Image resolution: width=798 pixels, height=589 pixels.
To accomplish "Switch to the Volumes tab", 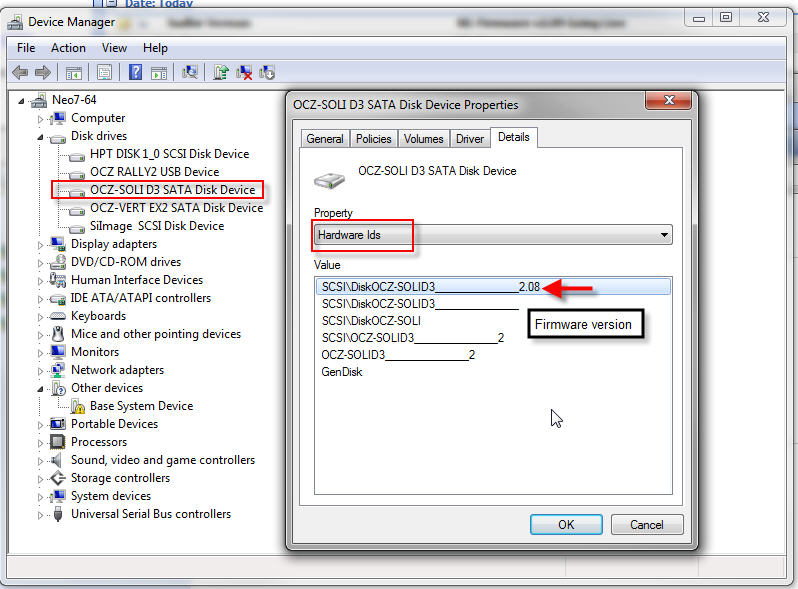I will (423, 138).
